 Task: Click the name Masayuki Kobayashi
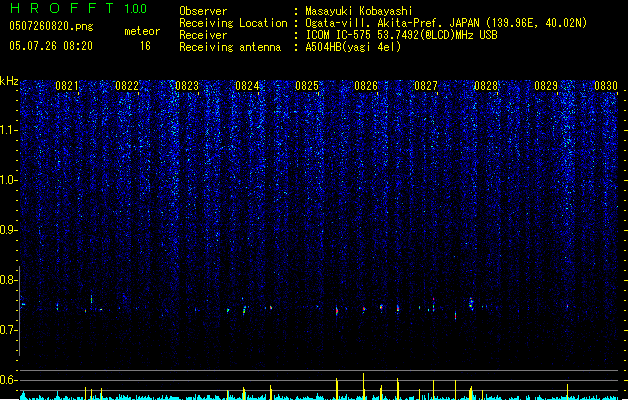(x=359, y=11)
